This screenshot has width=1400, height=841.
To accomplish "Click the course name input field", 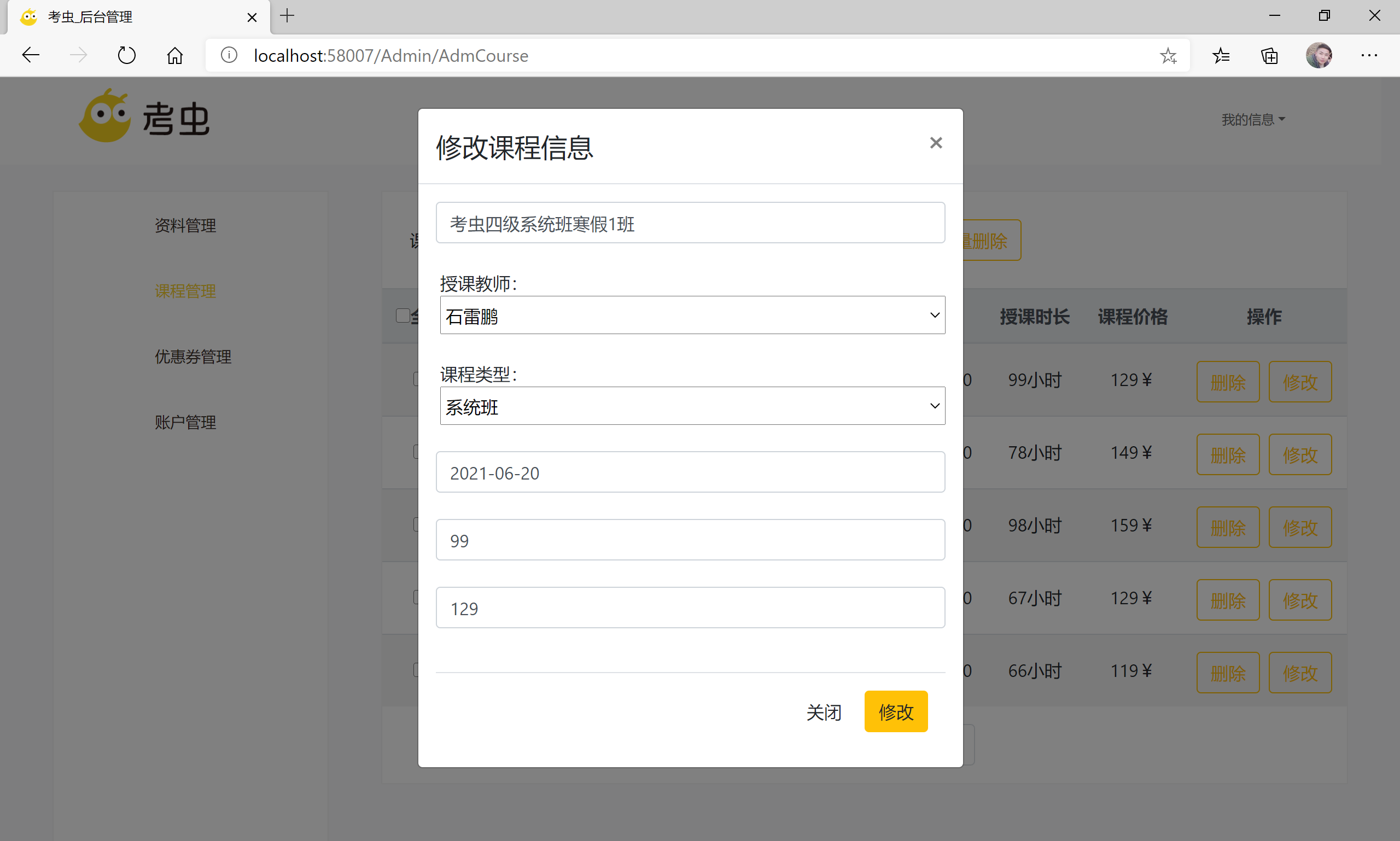I will click(690, 223).
